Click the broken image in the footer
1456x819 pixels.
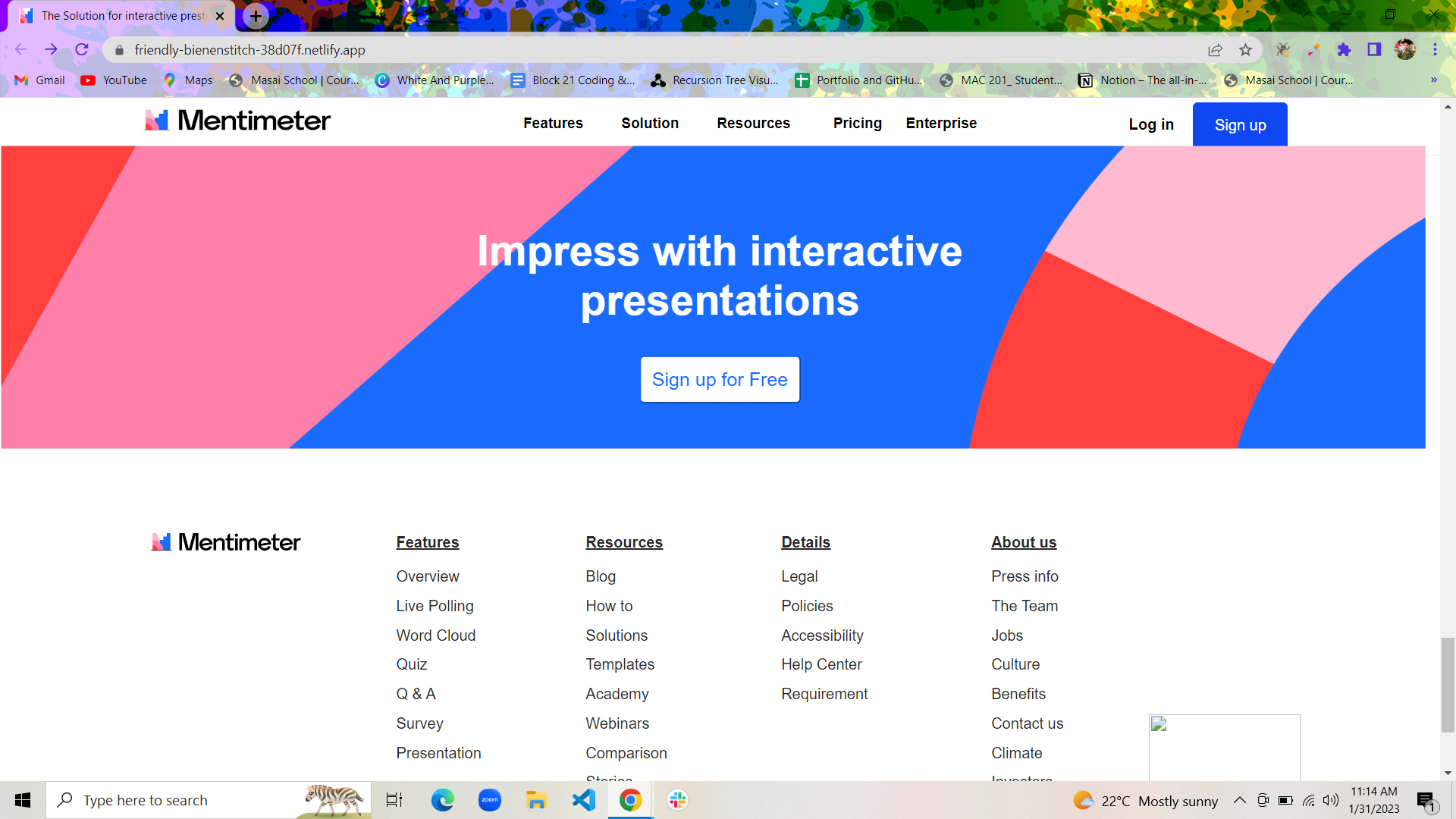[1224, 748]
